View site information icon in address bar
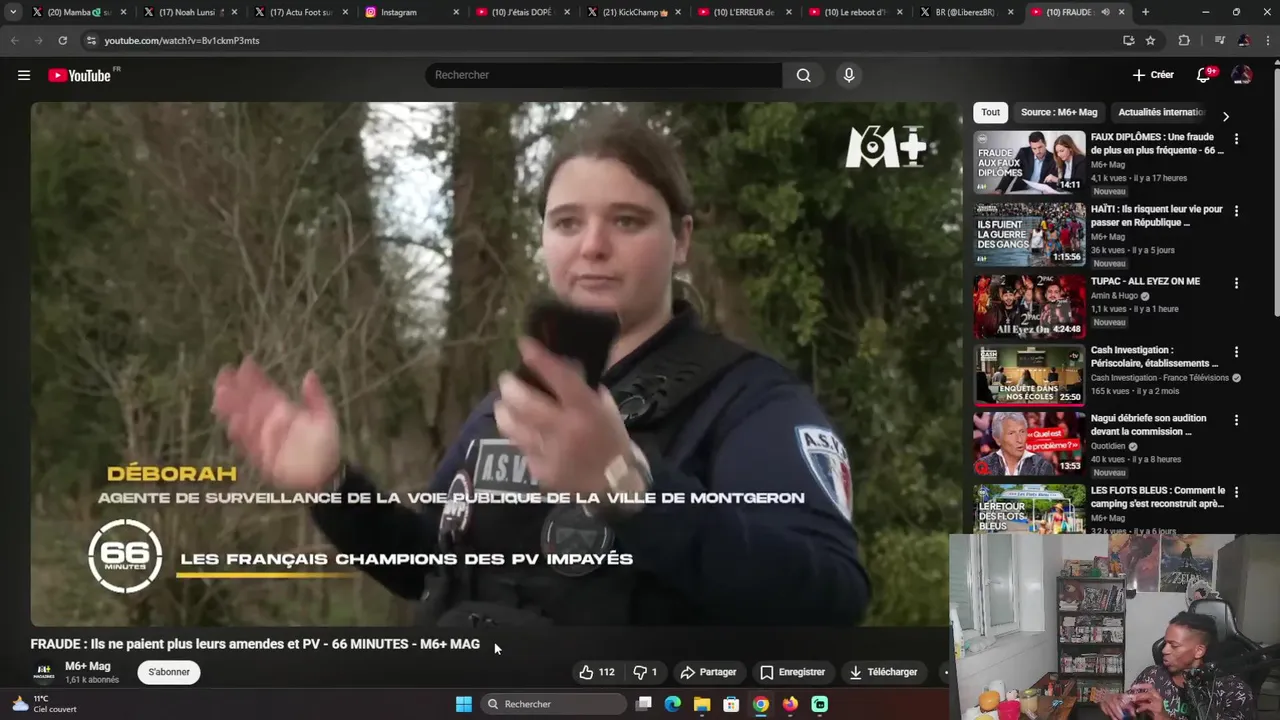The image size is (1280, 720). (x=91, y=40)
